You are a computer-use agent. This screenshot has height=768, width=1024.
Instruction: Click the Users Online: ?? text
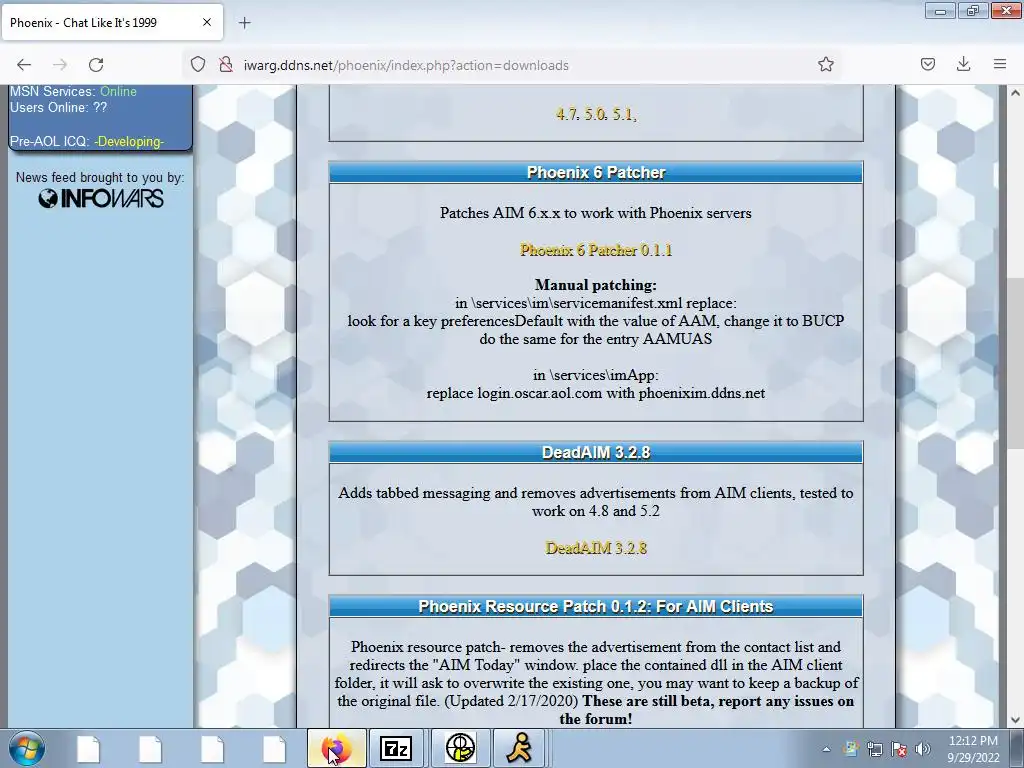coord(58,108)
